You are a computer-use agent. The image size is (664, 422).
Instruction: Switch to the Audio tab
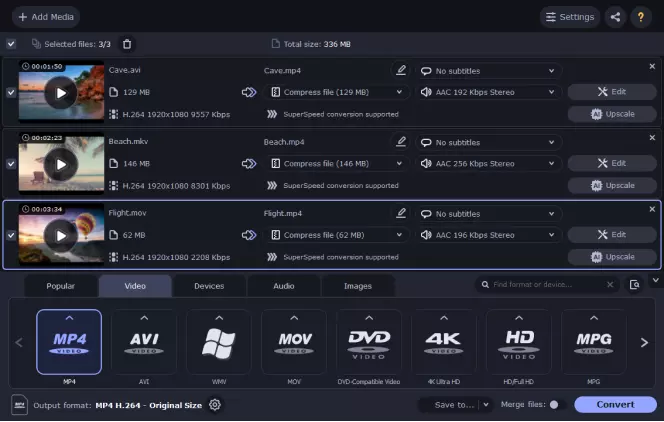[284, 286]
